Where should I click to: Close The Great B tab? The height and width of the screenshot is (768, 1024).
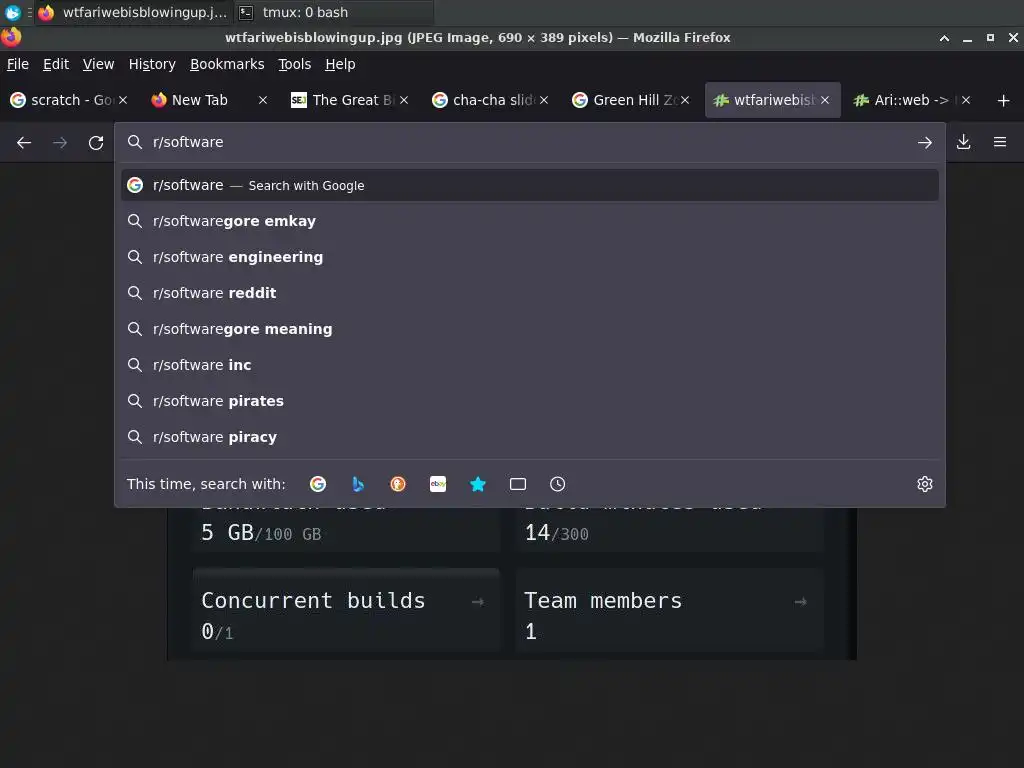404,100
